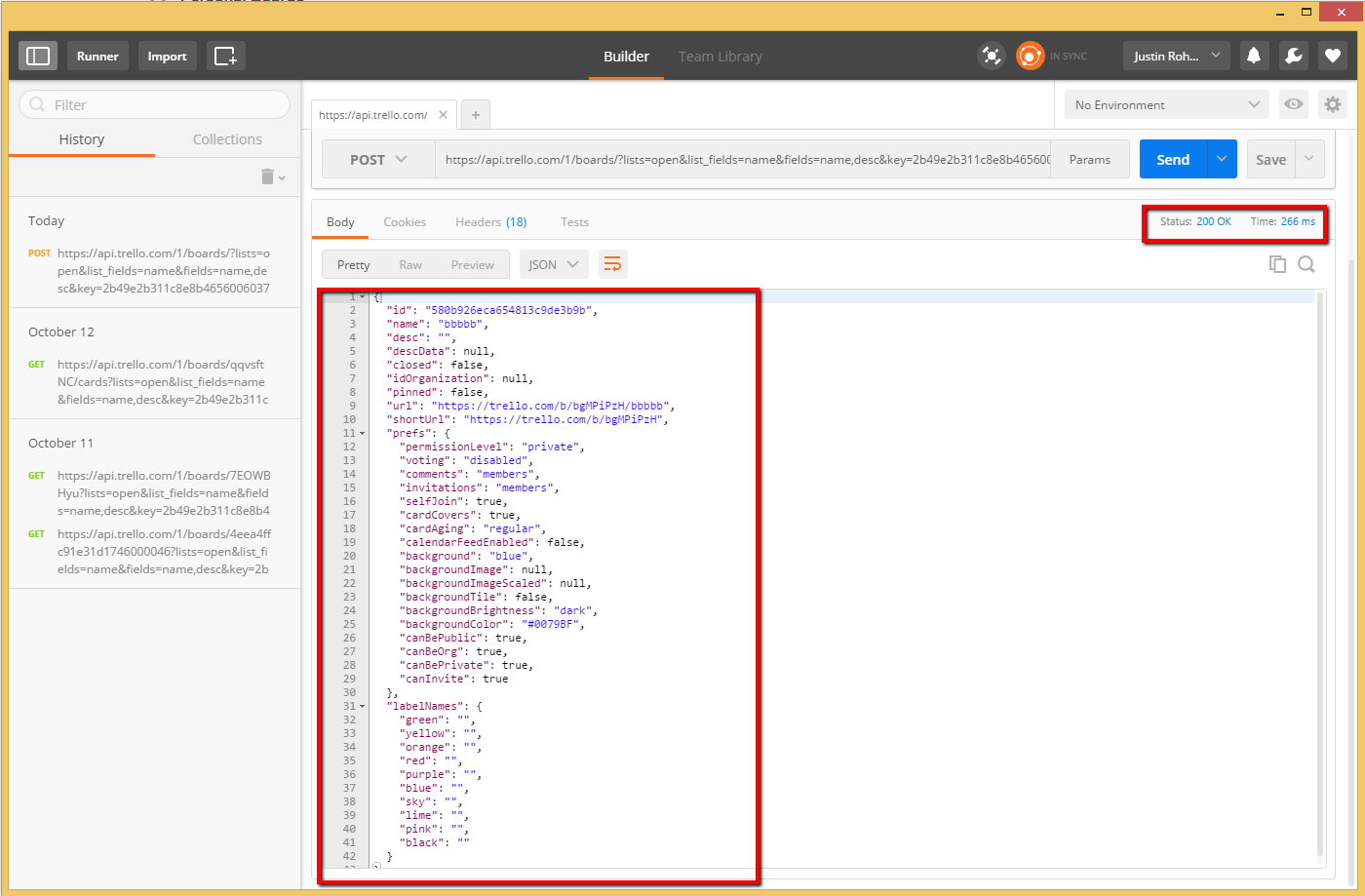Select the Collections tab
The image size is (1365, 896).
(x=227, y=139)
